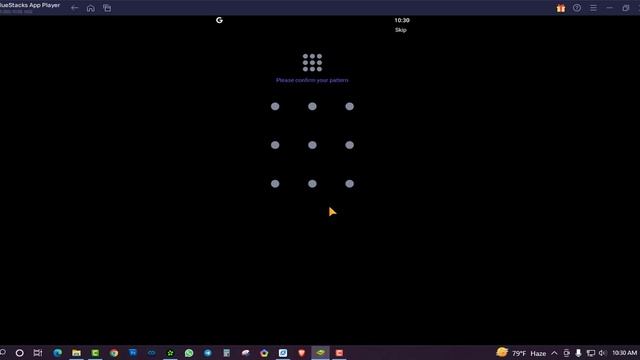Open File Explorer from taskbar
The height and width of the screenshot is (360, 640).
coord(76,353)
